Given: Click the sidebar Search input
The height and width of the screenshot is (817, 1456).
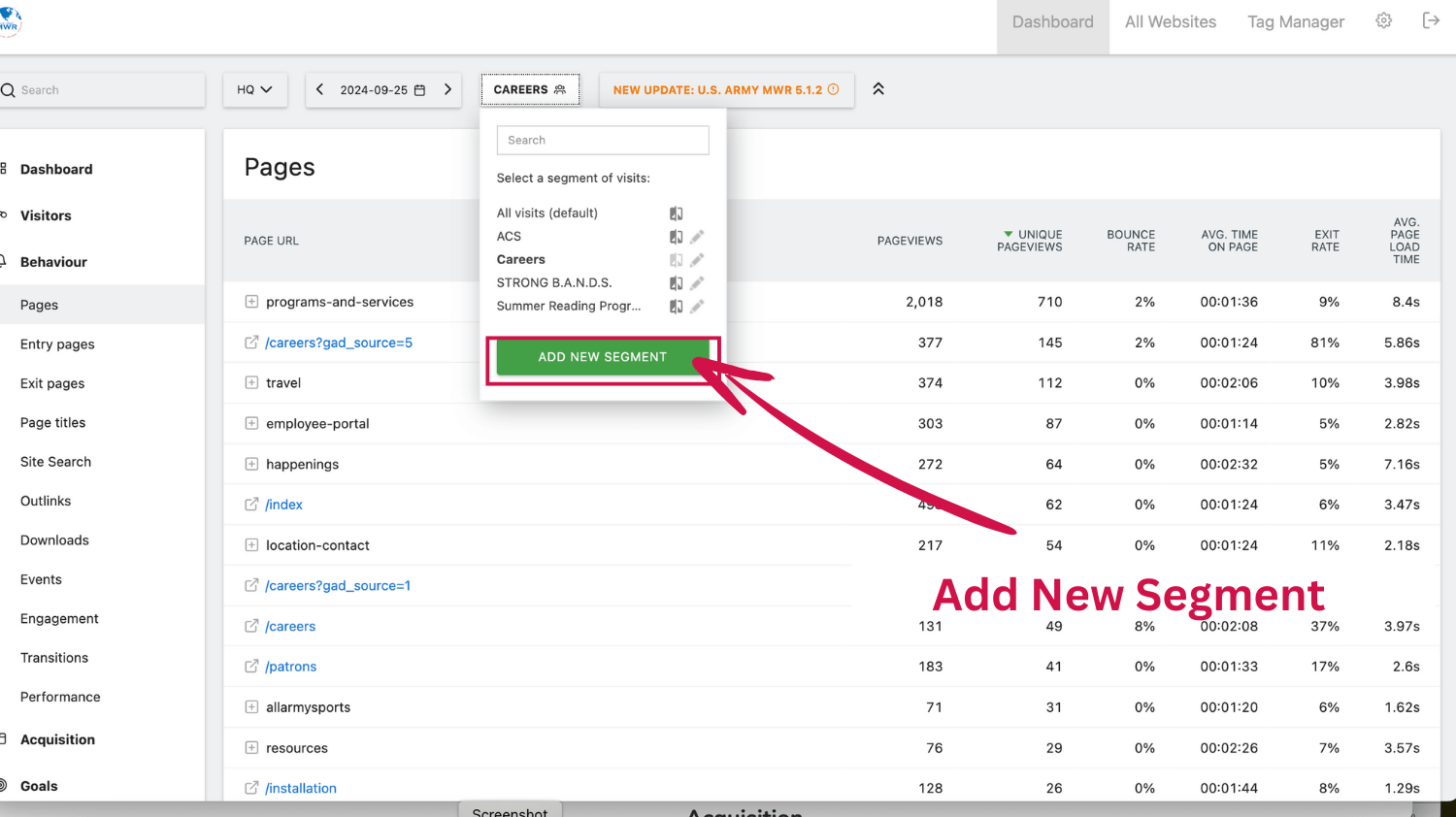Looking at the screenshot, I should point(102,90).
